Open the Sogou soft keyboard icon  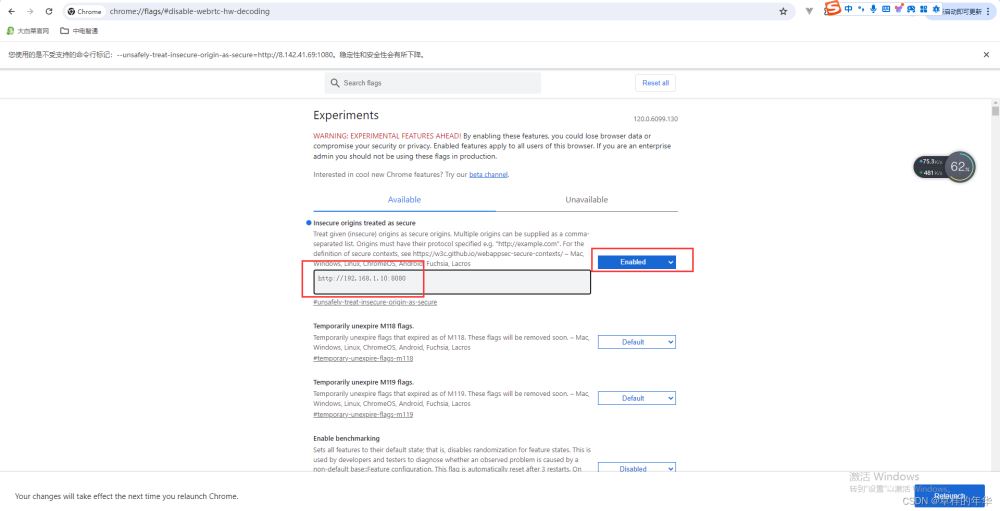[886, 9]
